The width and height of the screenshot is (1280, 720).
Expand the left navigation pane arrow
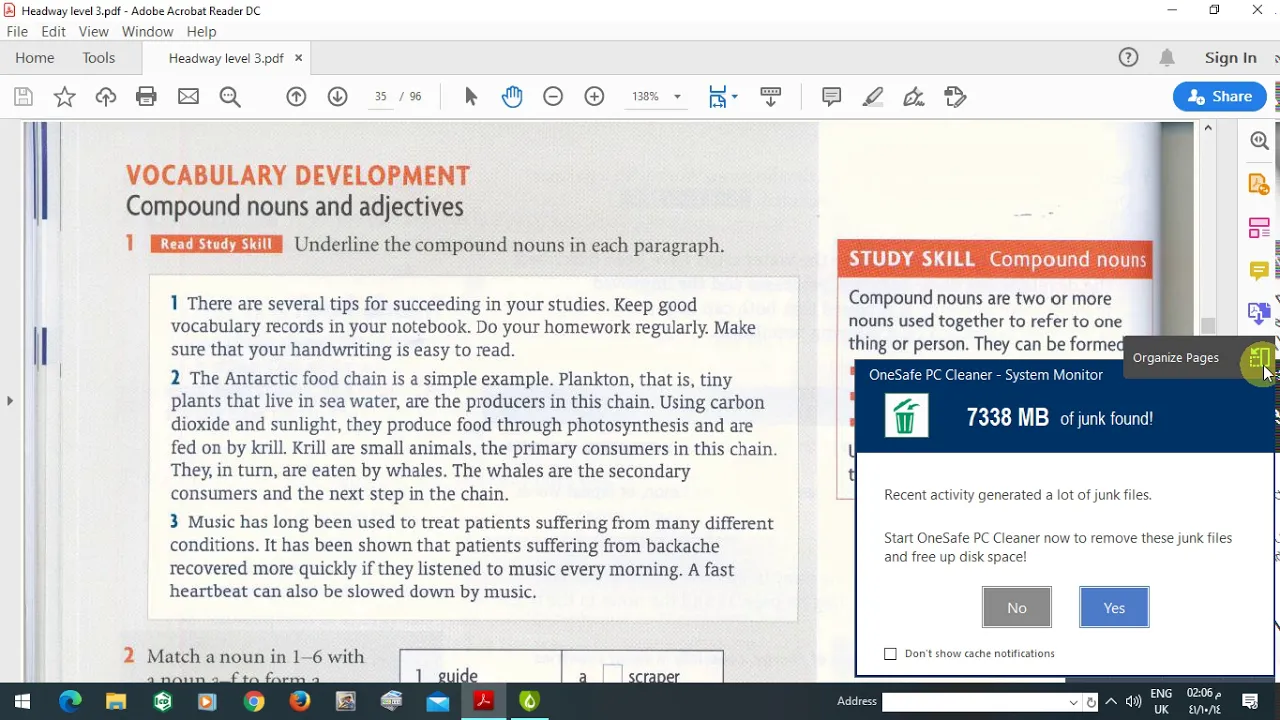pos(10,401)
